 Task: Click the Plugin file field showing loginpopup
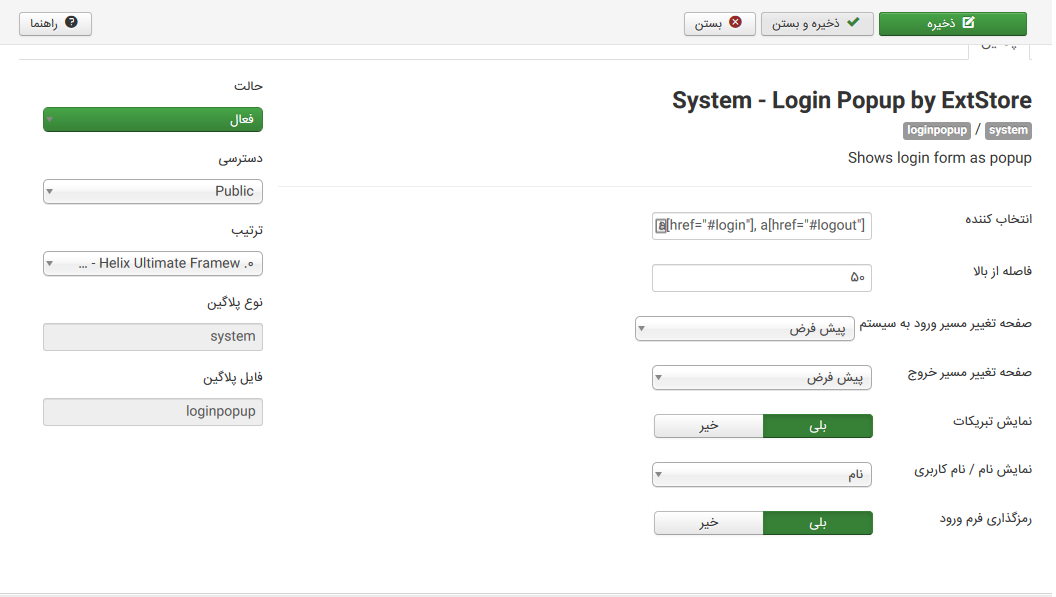point(152,411)
